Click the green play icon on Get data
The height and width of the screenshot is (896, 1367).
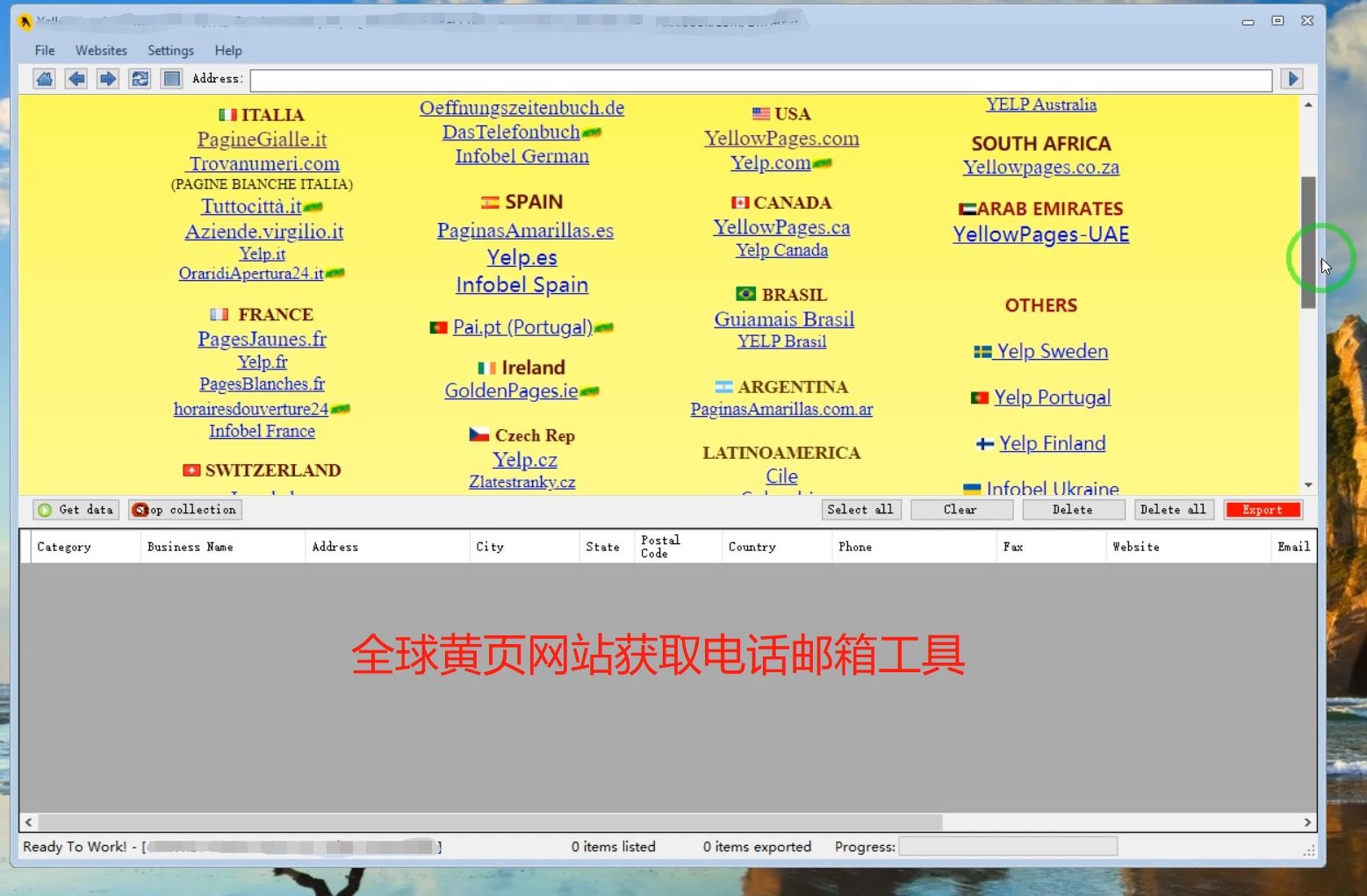click(x=46, y=509)
